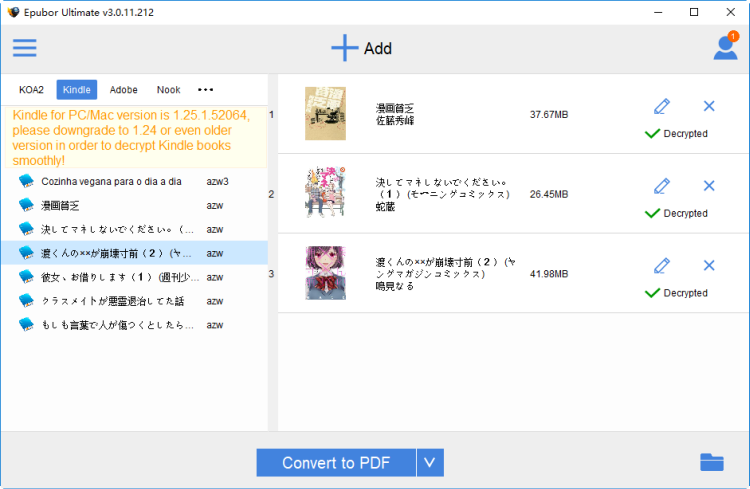Click the Epubor app logo in title bar
The image size is (750, 489).
[13, 12]
